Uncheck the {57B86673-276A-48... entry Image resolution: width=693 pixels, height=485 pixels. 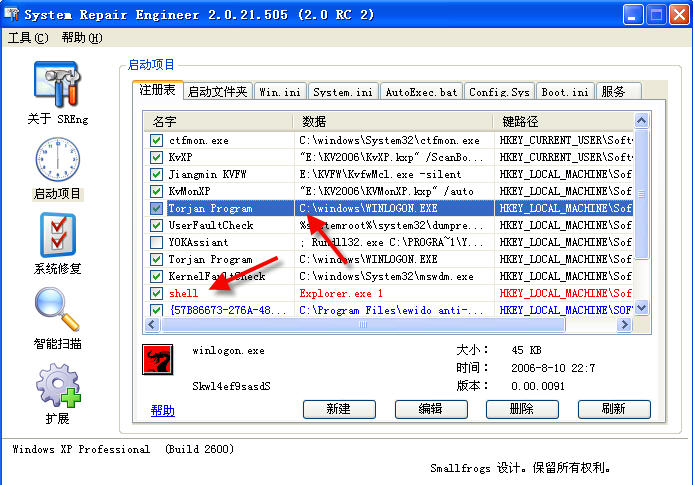(156, 310)
